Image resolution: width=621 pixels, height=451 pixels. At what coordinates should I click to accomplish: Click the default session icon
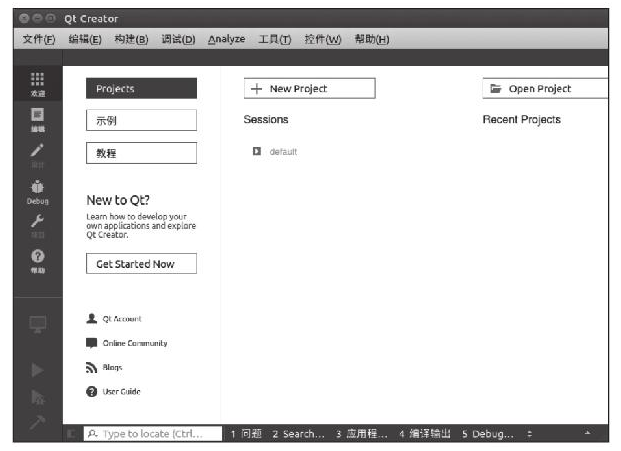click(x=257, y=151)
